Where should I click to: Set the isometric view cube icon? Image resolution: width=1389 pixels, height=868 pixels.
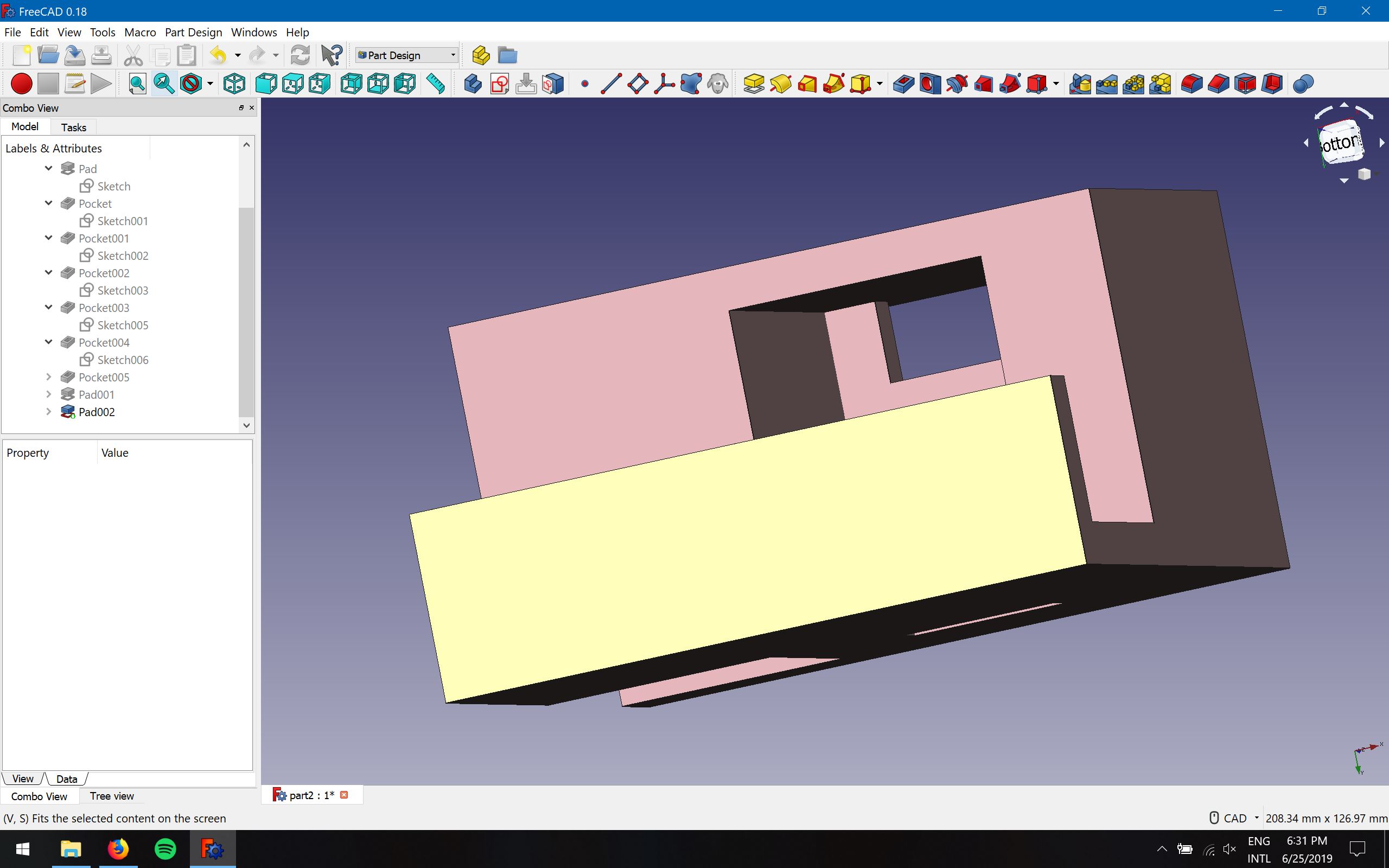(x=234, y=84)
